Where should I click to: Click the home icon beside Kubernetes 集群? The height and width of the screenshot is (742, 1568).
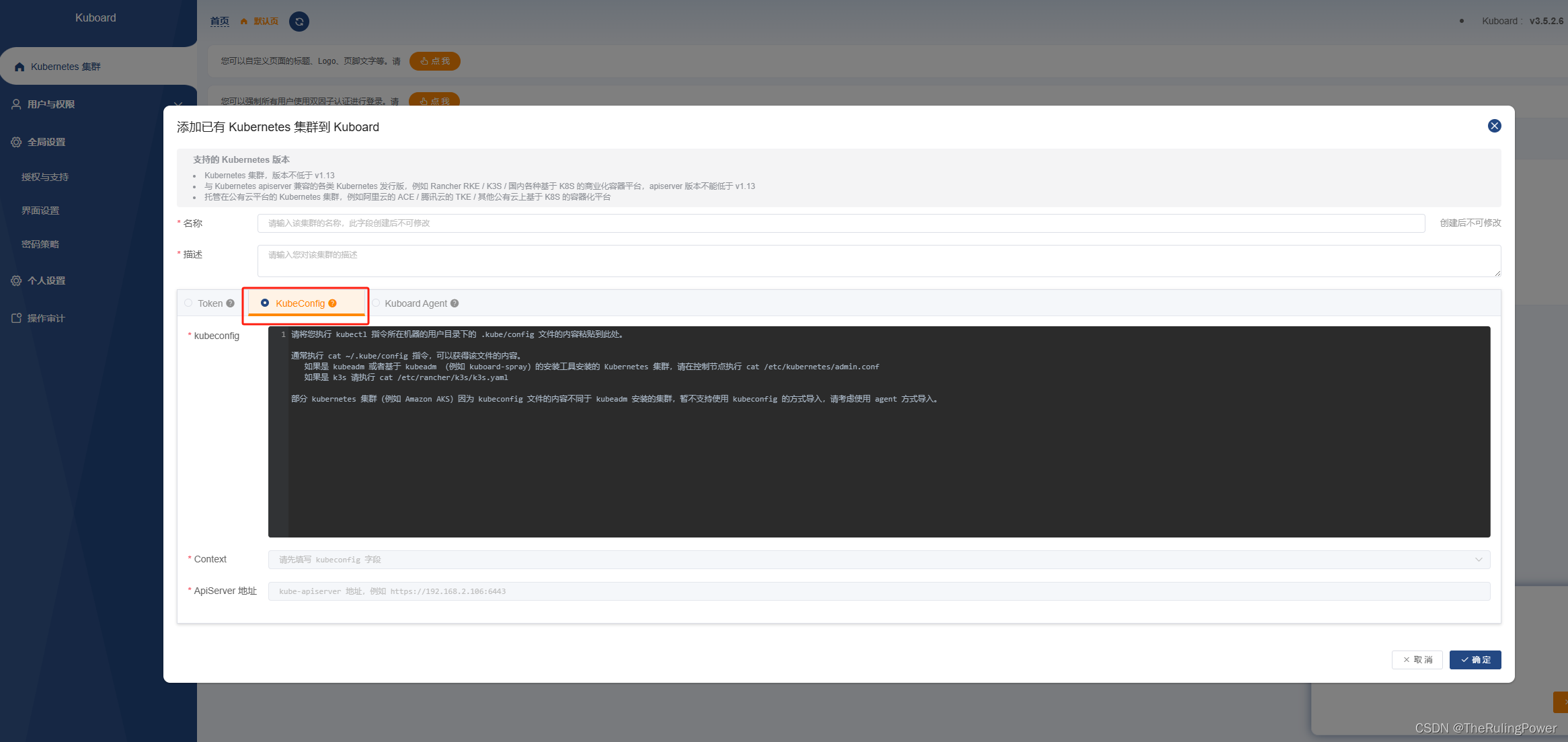coord(19,67)
